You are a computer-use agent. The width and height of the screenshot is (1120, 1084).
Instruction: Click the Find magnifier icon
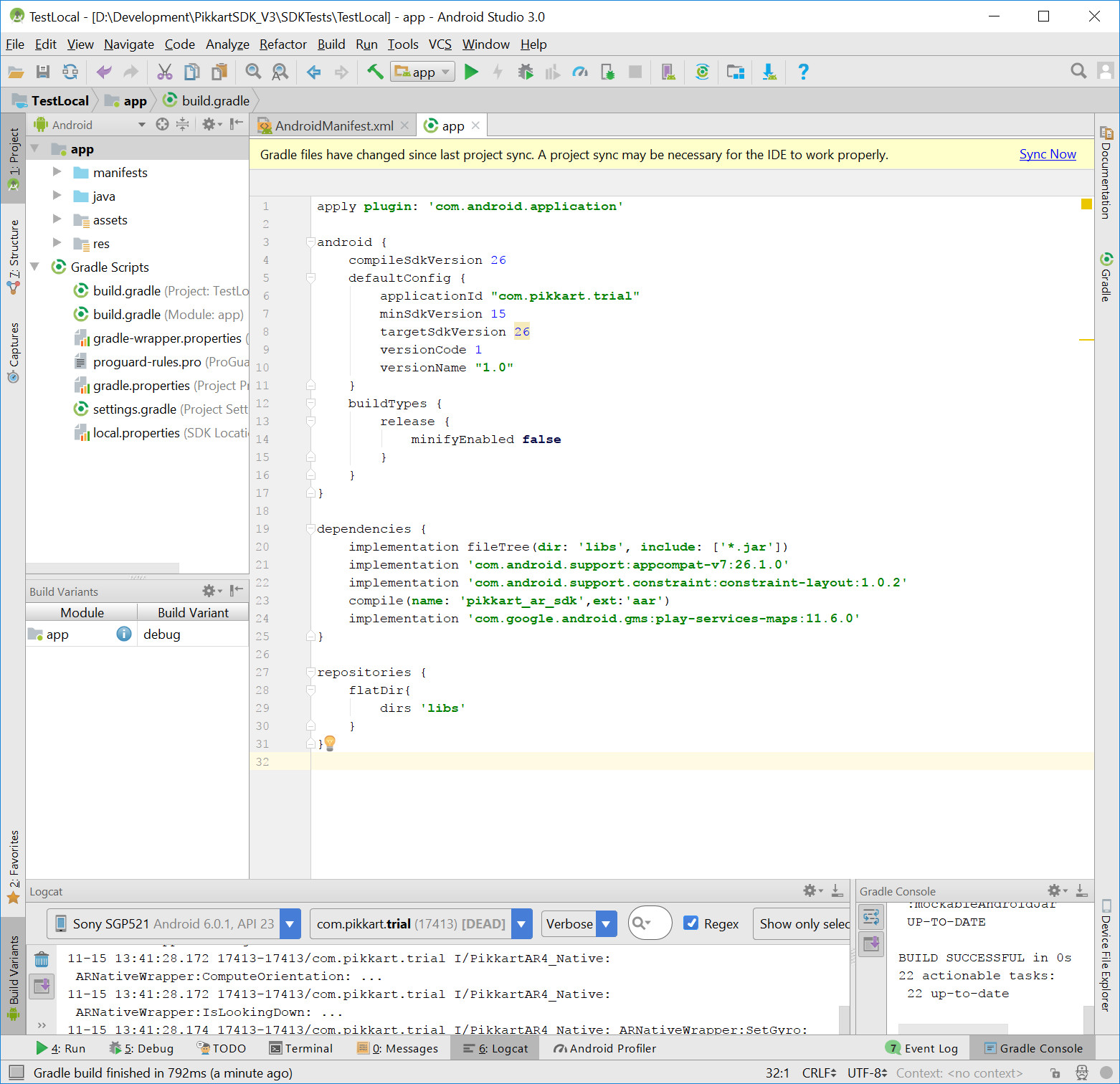[253, 72]
